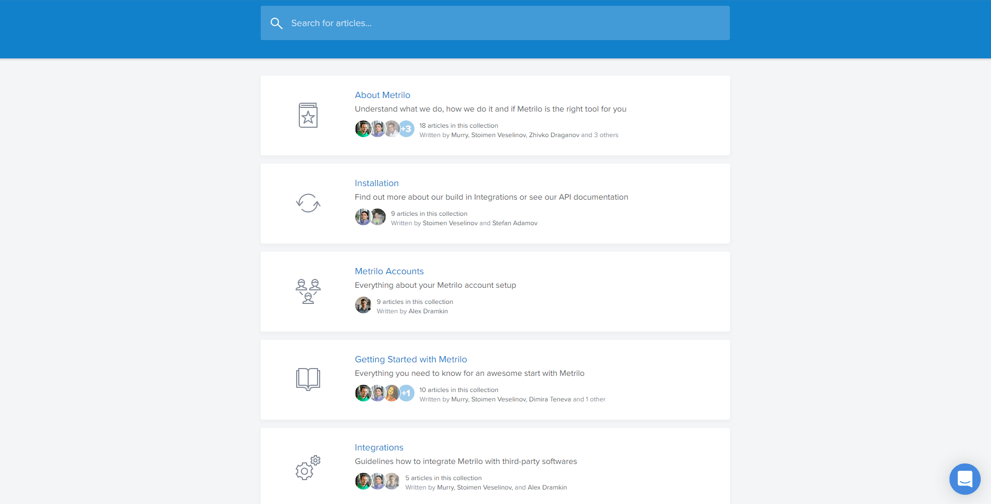Click the '9 articles in this collection' Installation text

(x=429, y=213)
